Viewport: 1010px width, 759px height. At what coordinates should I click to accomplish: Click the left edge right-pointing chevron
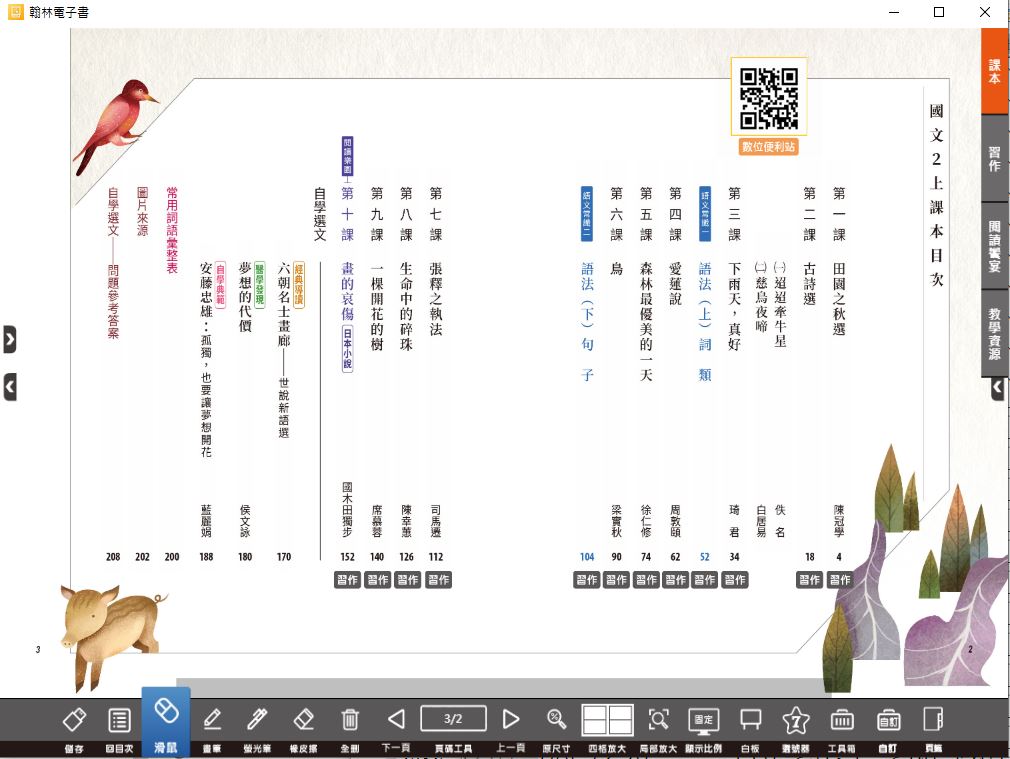(x=10, y=339)
